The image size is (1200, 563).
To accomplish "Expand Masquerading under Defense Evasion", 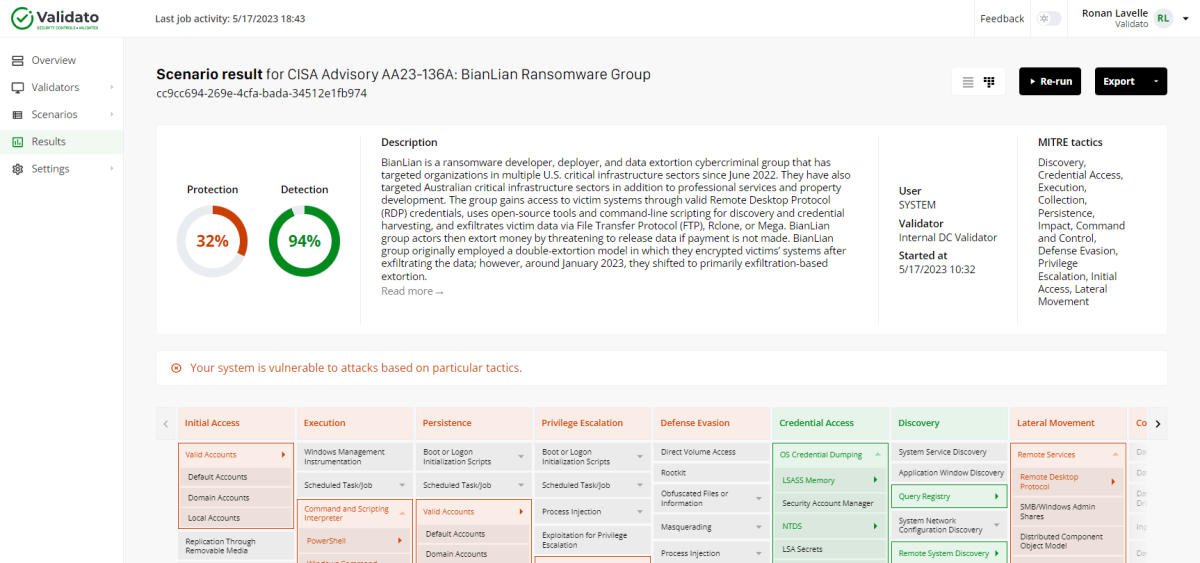I will coord(758,525).
